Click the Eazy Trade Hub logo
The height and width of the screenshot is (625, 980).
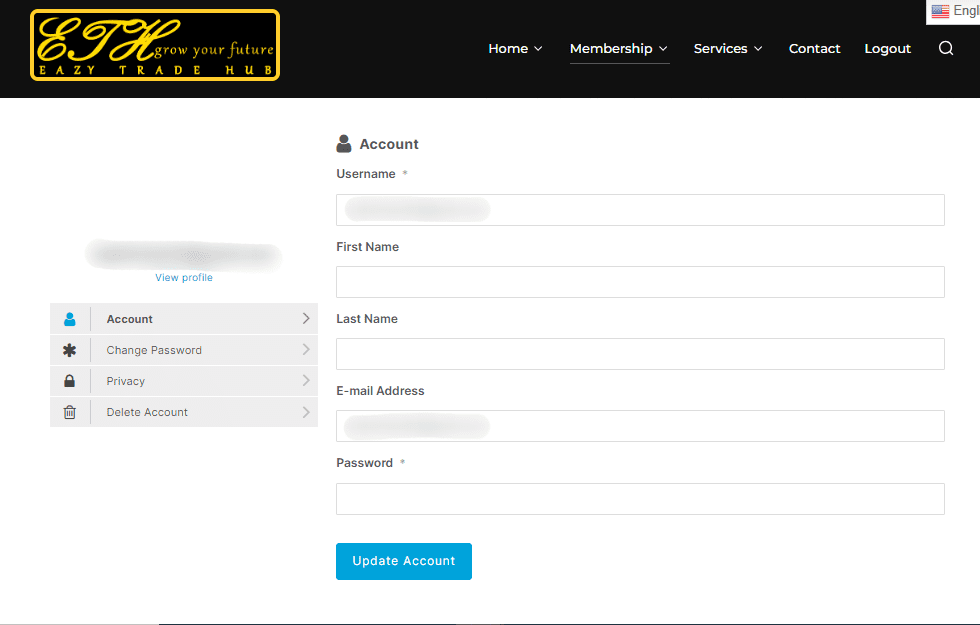coord(155,45)
